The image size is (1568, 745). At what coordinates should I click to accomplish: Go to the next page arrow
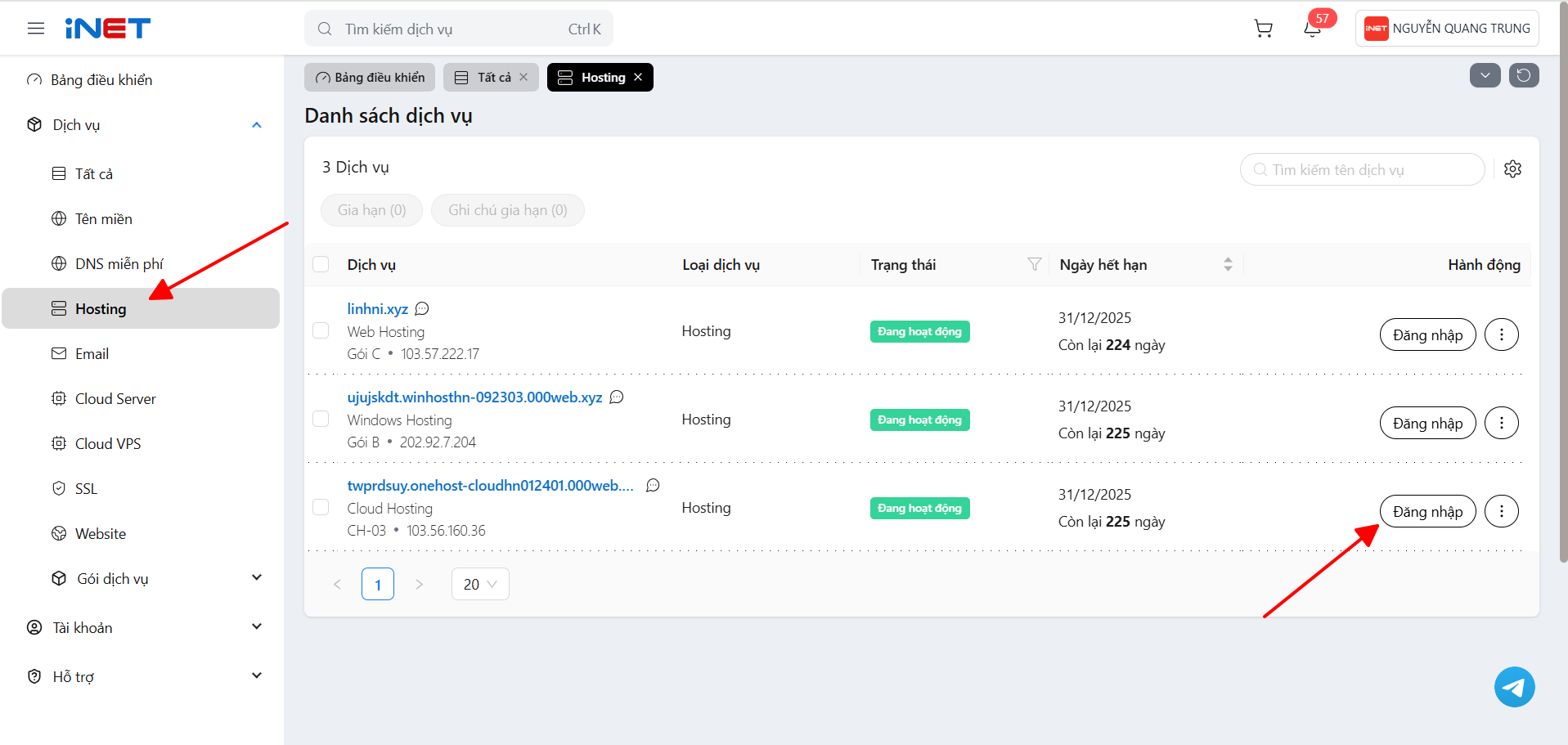pyautogui.click(x=419, y=584)
